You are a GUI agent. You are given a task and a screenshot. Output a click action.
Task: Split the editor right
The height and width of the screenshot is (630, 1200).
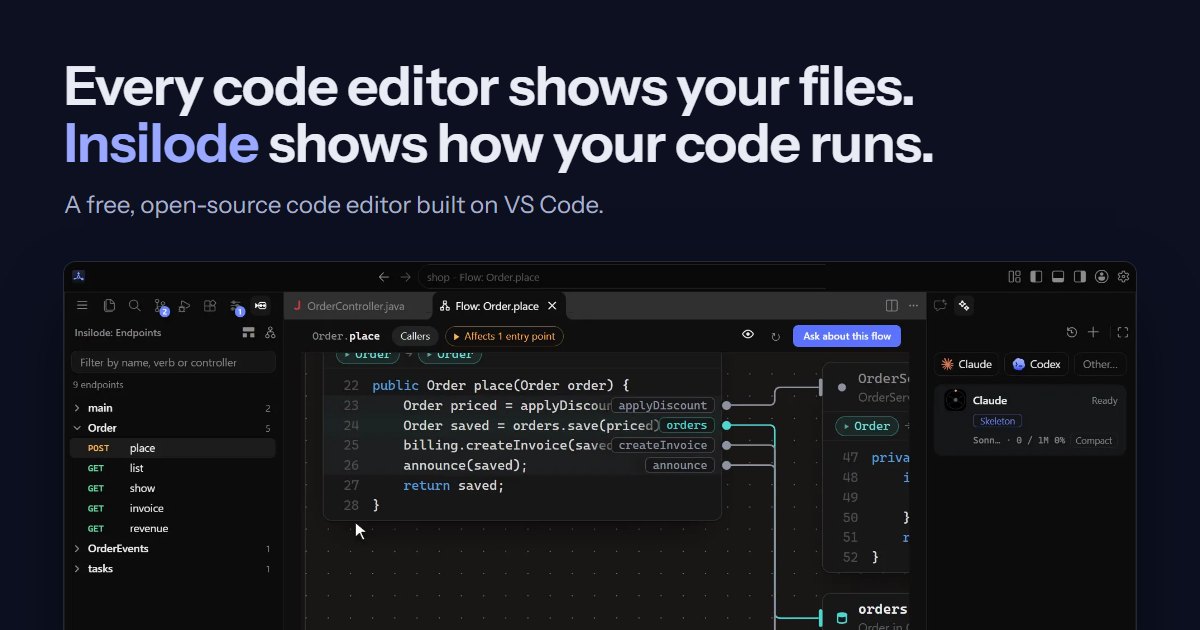coord(892,306)
